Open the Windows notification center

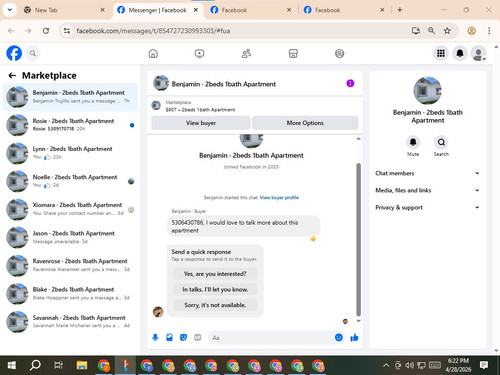click(x=484, y=365)
